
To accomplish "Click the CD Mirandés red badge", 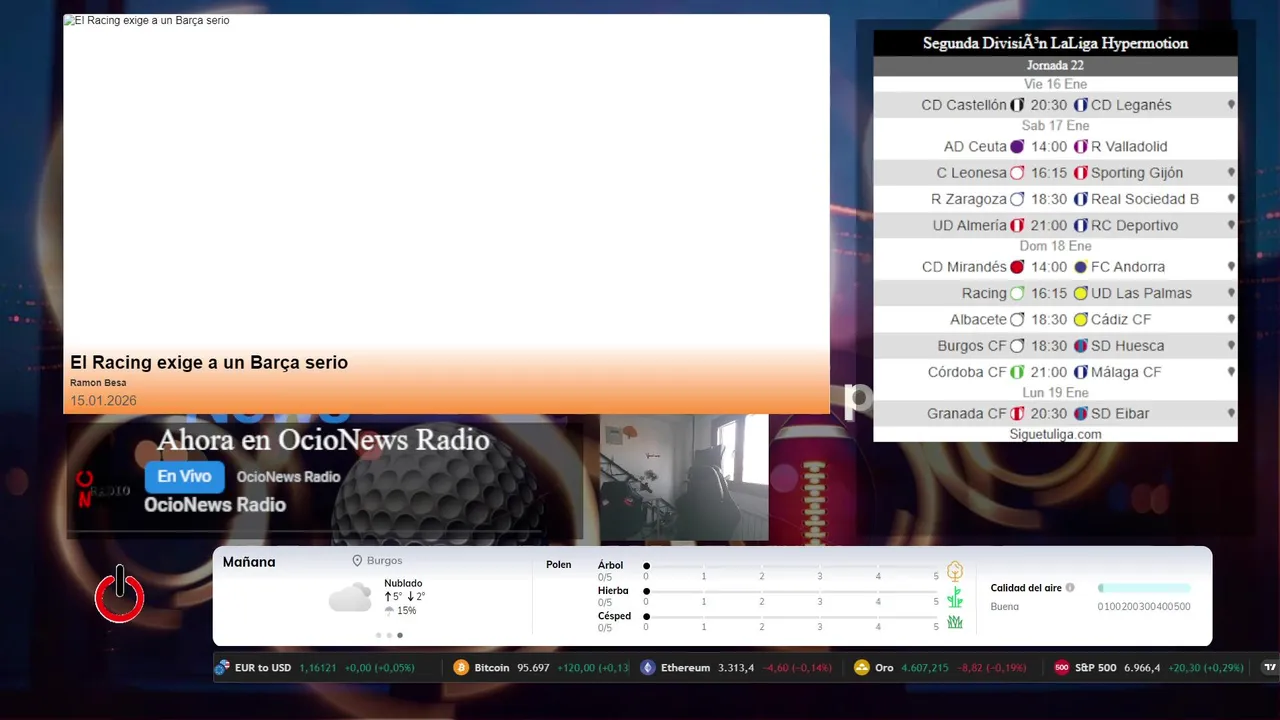I will click(x=1017, y=267).
